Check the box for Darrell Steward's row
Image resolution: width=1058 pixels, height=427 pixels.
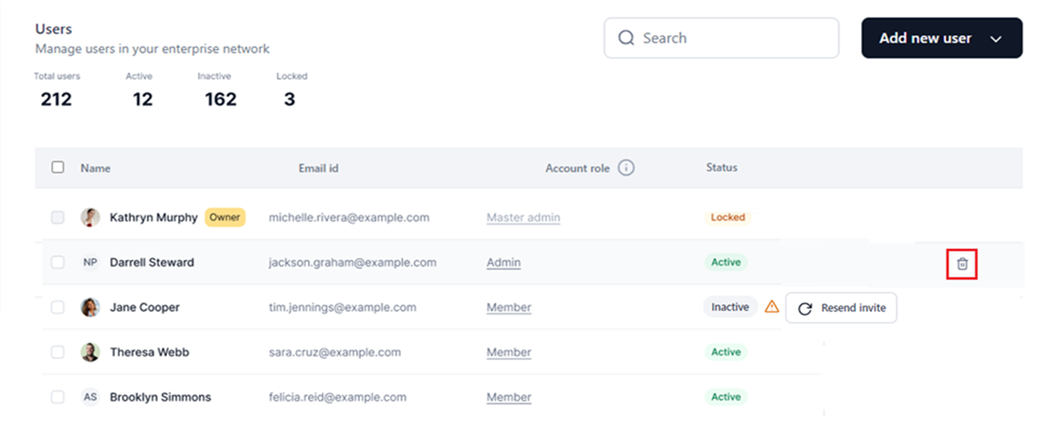pyautogui.click(x=58, y=263)
